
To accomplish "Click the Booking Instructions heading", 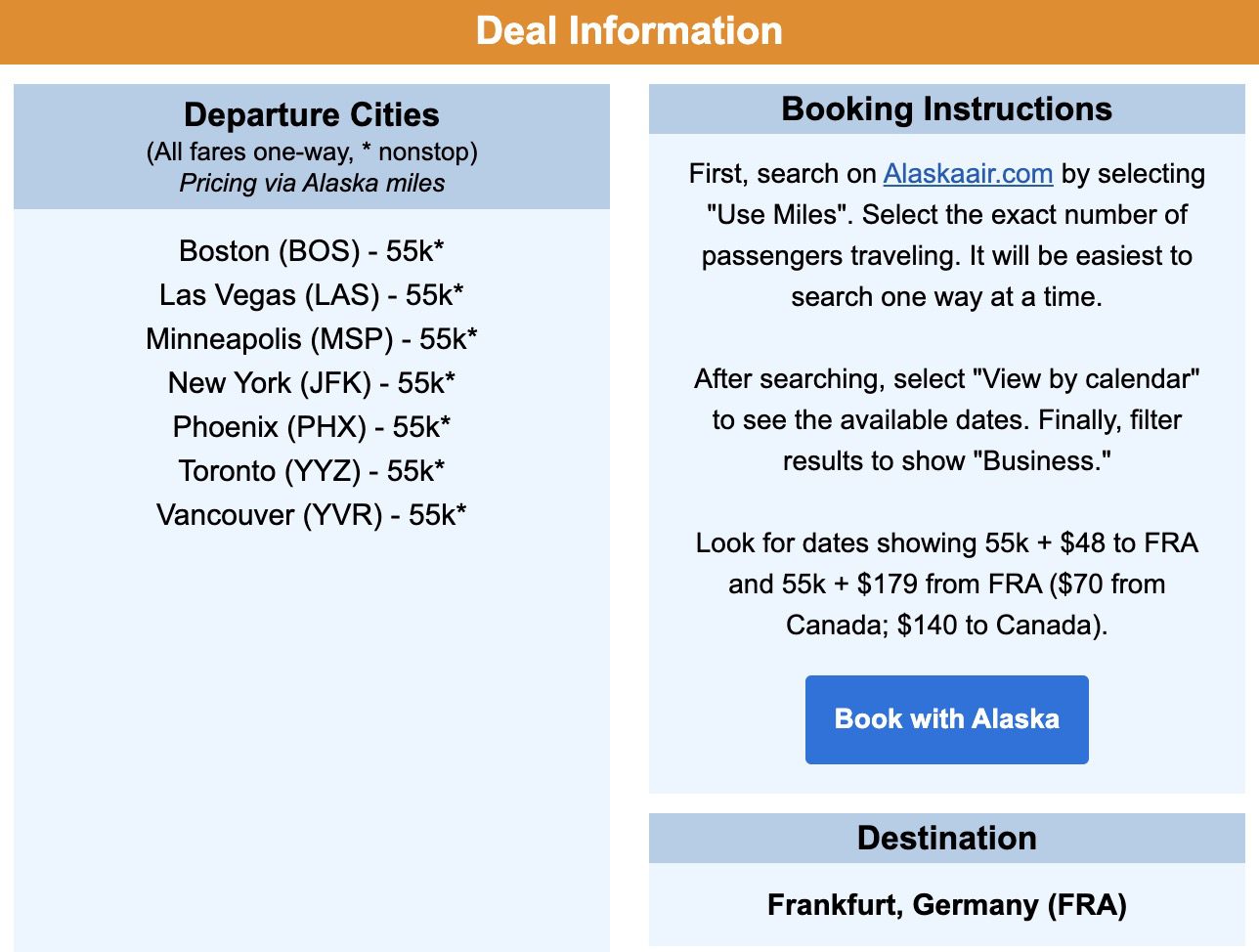I will pyautogui.click(x=946, y=109).
